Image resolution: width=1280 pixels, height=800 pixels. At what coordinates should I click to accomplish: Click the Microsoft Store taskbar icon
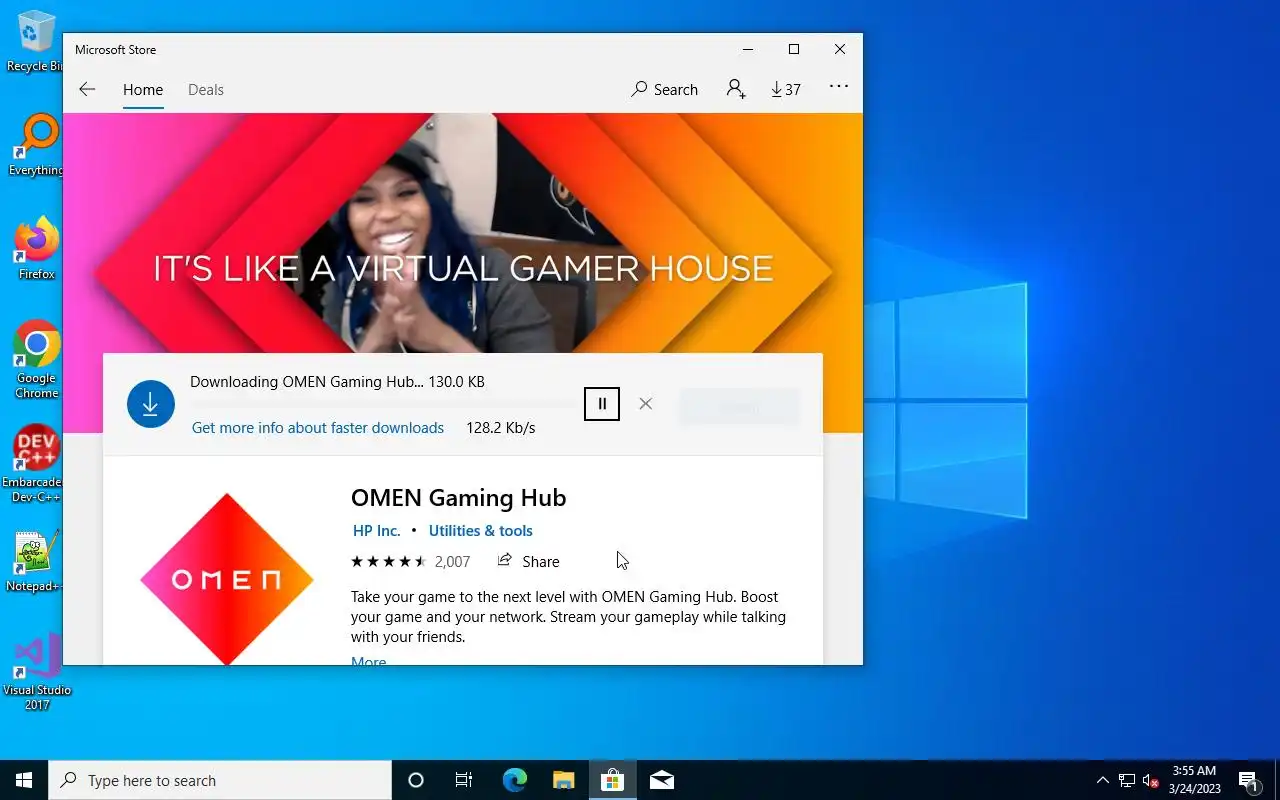pos(612,780)
